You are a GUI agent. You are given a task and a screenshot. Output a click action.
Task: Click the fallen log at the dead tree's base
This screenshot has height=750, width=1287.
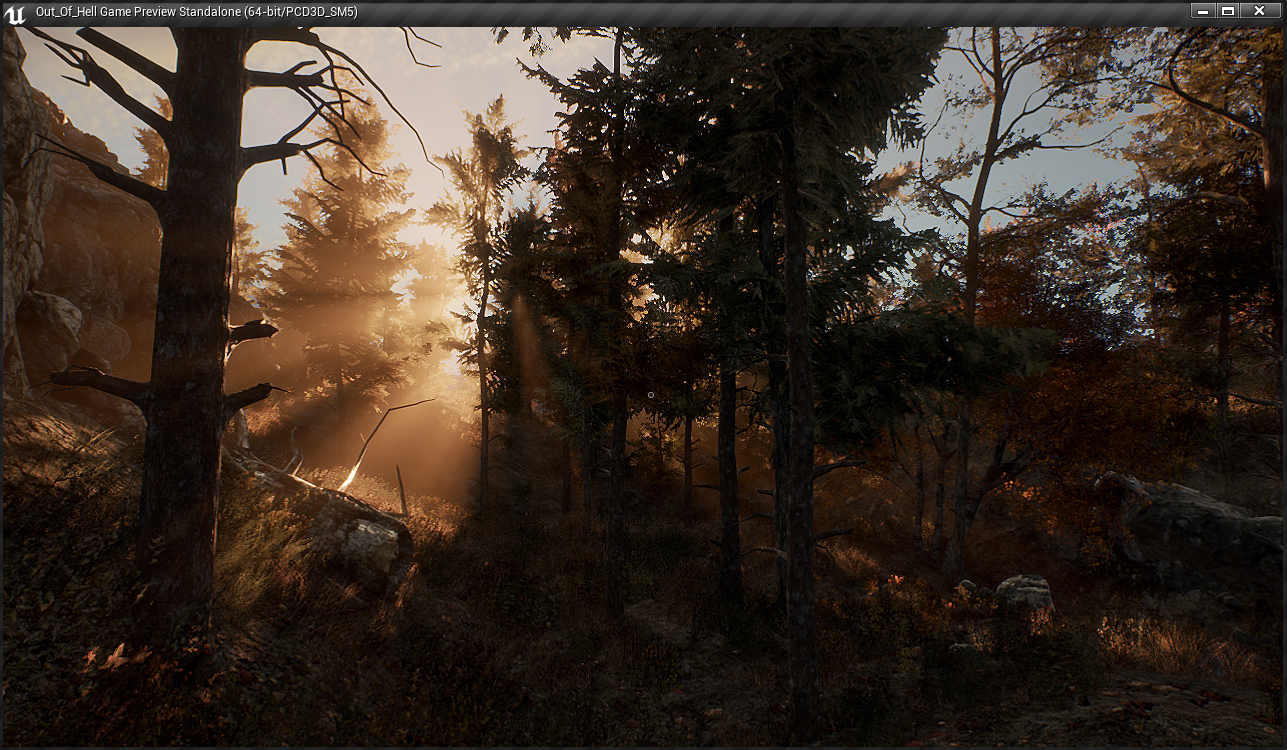340,520
